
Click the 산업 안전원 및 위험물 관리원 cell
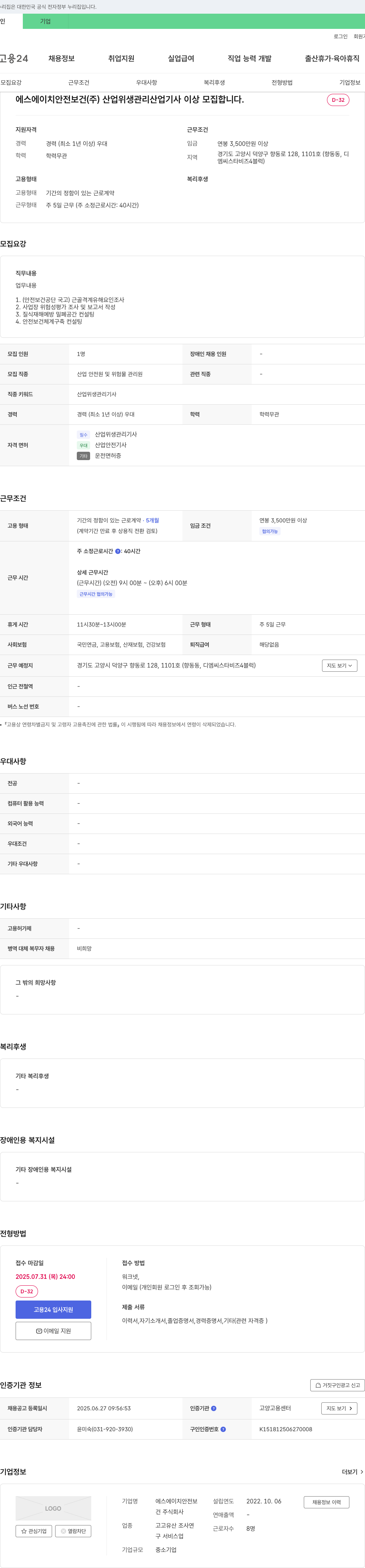pyautogui.click(x=109, y=374)
